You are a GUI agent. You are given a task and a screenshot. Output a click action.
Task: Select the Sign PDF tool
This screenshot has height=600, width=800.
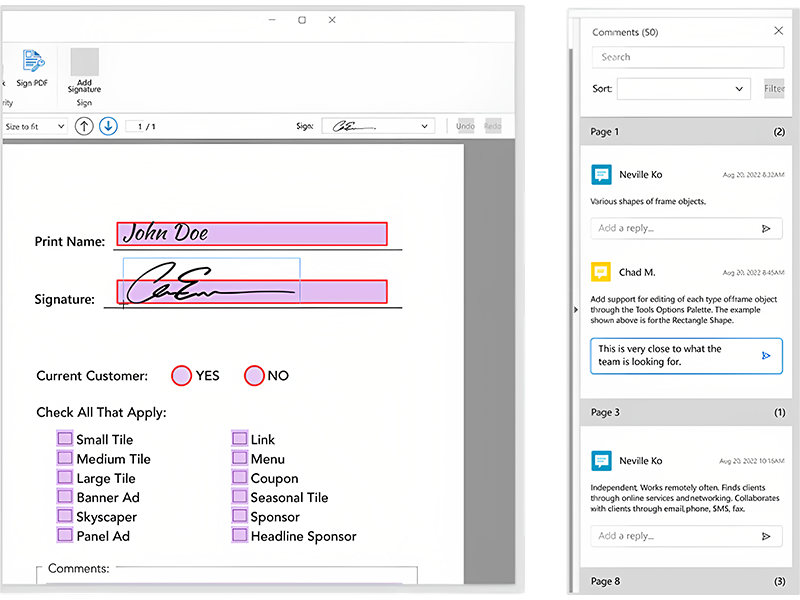point(33,62)
